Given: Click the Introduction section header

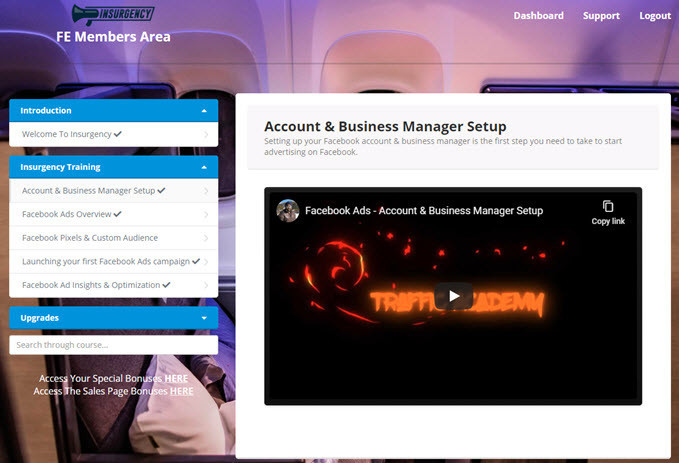Looking at the screenshot, I should [x=113, y=110].
